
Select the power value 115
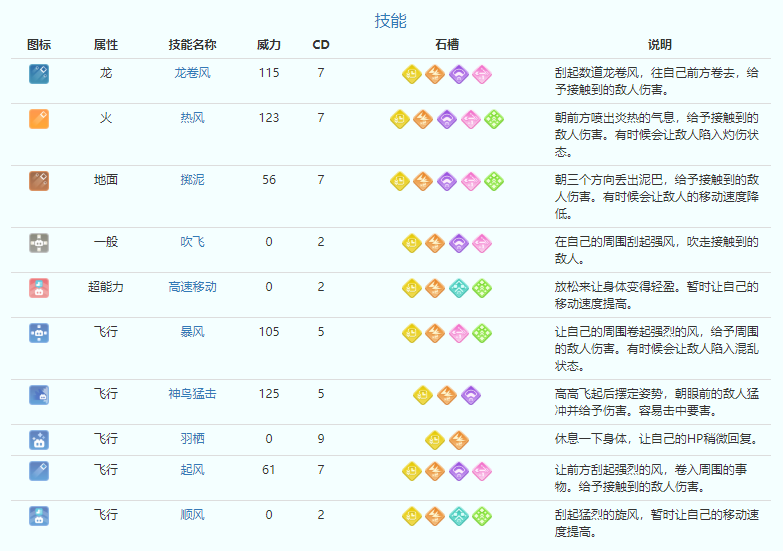pyautogui.click(x=269, y=73)
